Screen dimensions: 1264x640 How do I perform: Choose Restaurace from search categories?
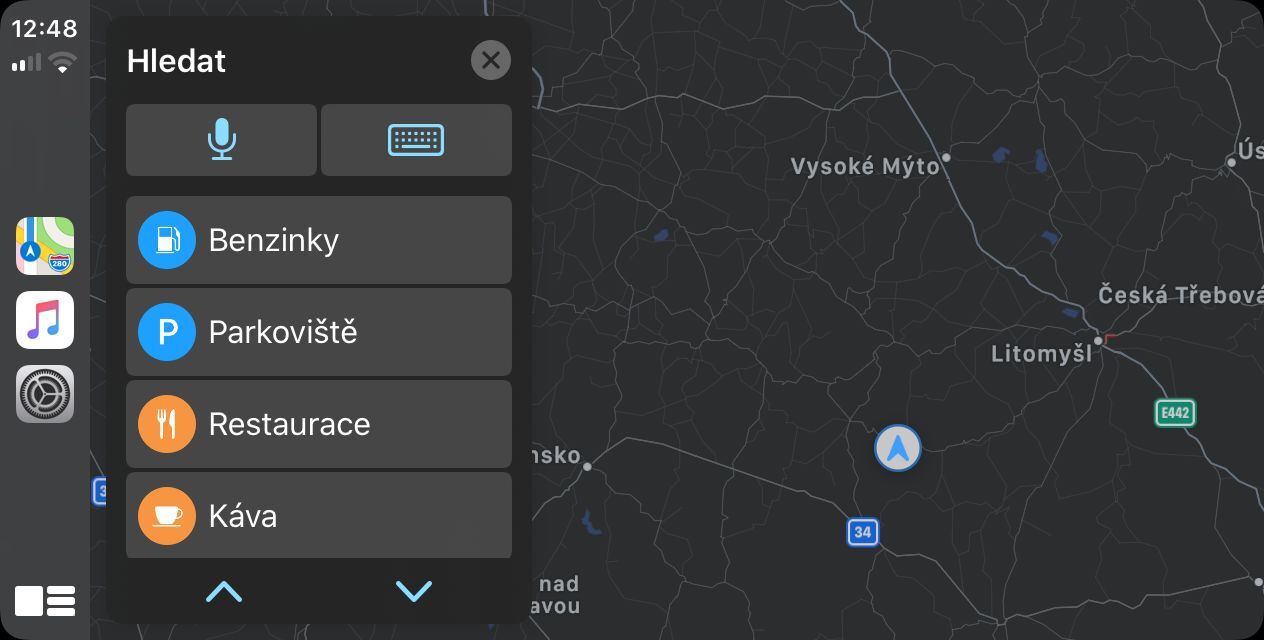[x=318, y=424]
